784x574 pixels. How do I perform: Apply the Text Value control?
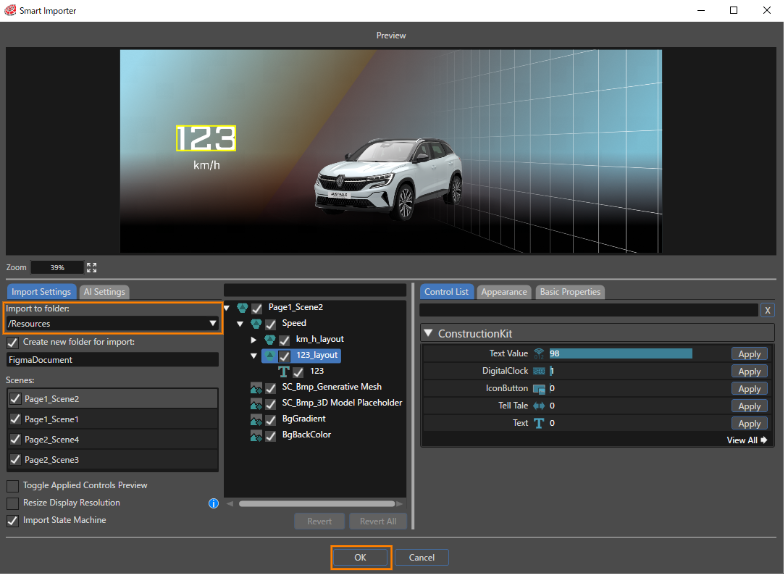pos(749,354)
